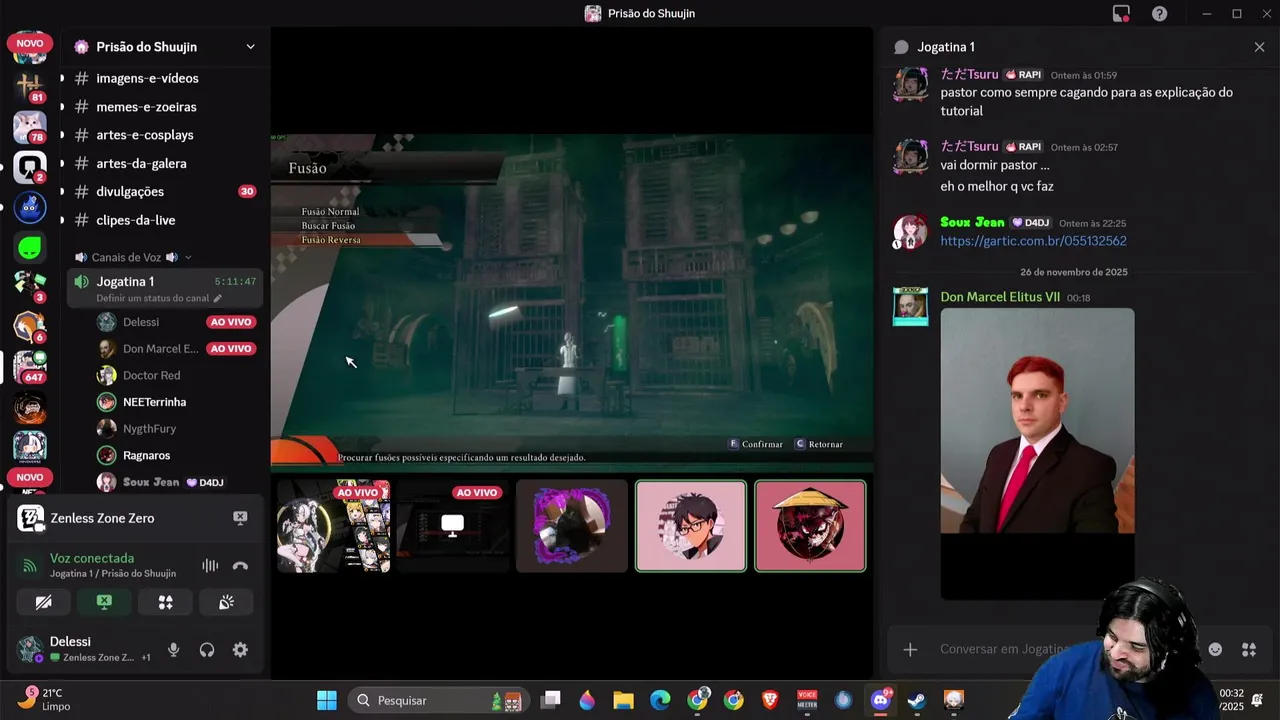The image size is (1280, 720).
Task: Open memes-e-zoeiras channel
Action: (146, 107)
